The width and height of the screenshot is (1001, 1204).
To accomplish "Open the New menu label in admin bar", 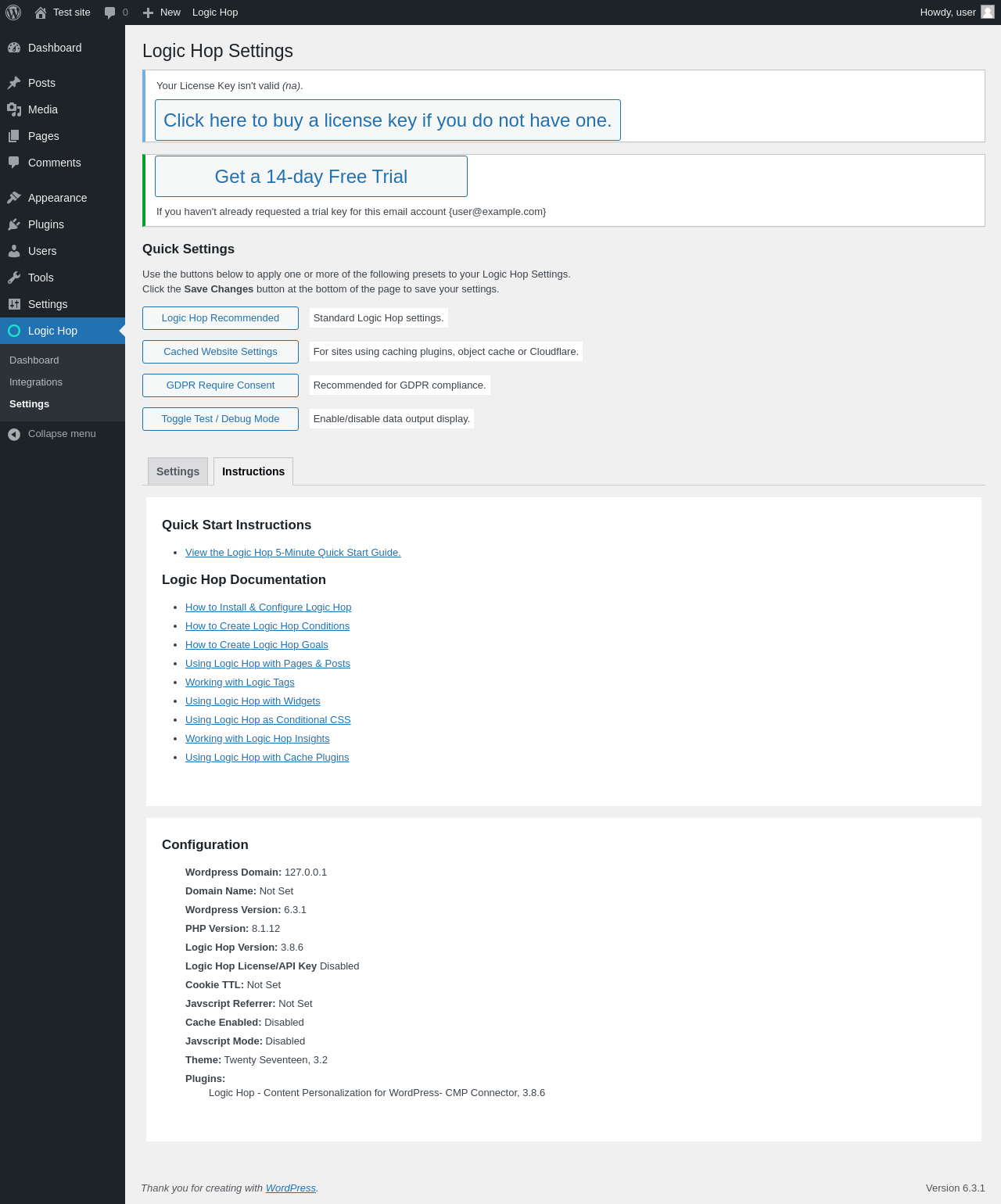I will 170,13.
